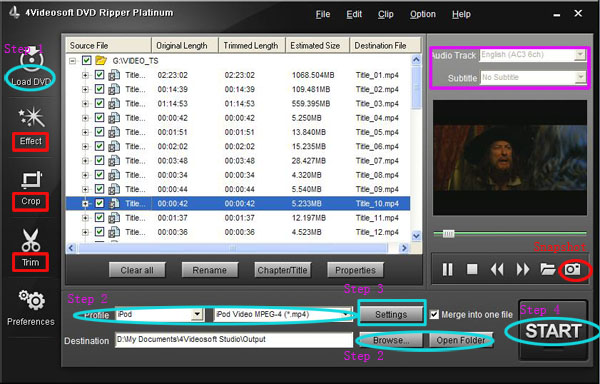Open snapshot folder icon
This screenshot has width=600, height=384.
(548, 269)
